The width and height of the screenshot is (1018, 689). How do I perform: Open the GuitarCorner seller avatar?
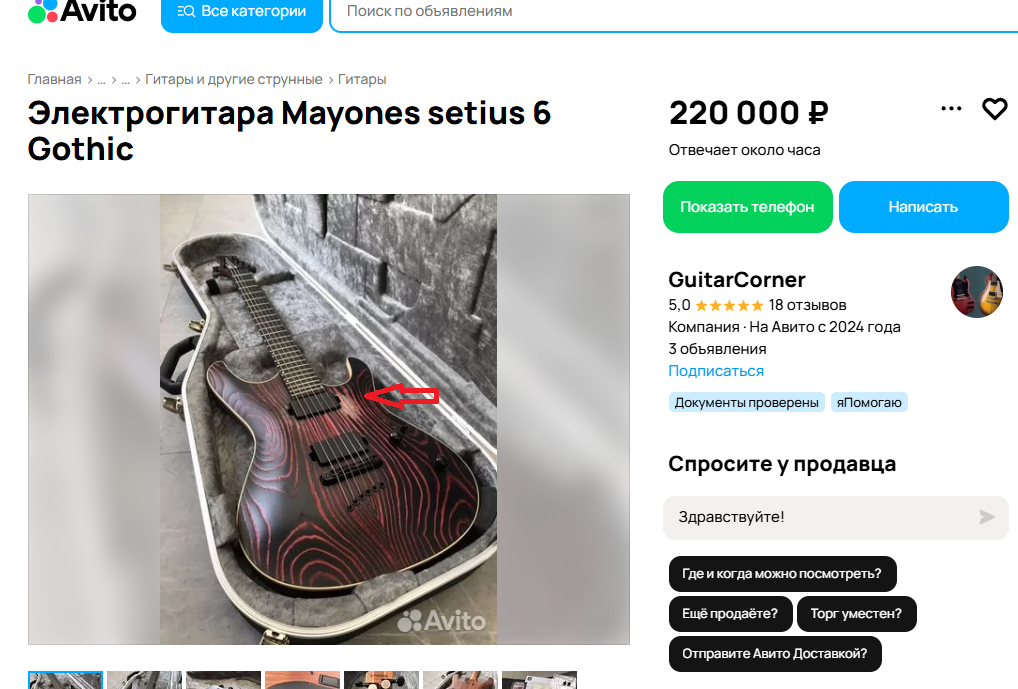(x=976, y=292)
